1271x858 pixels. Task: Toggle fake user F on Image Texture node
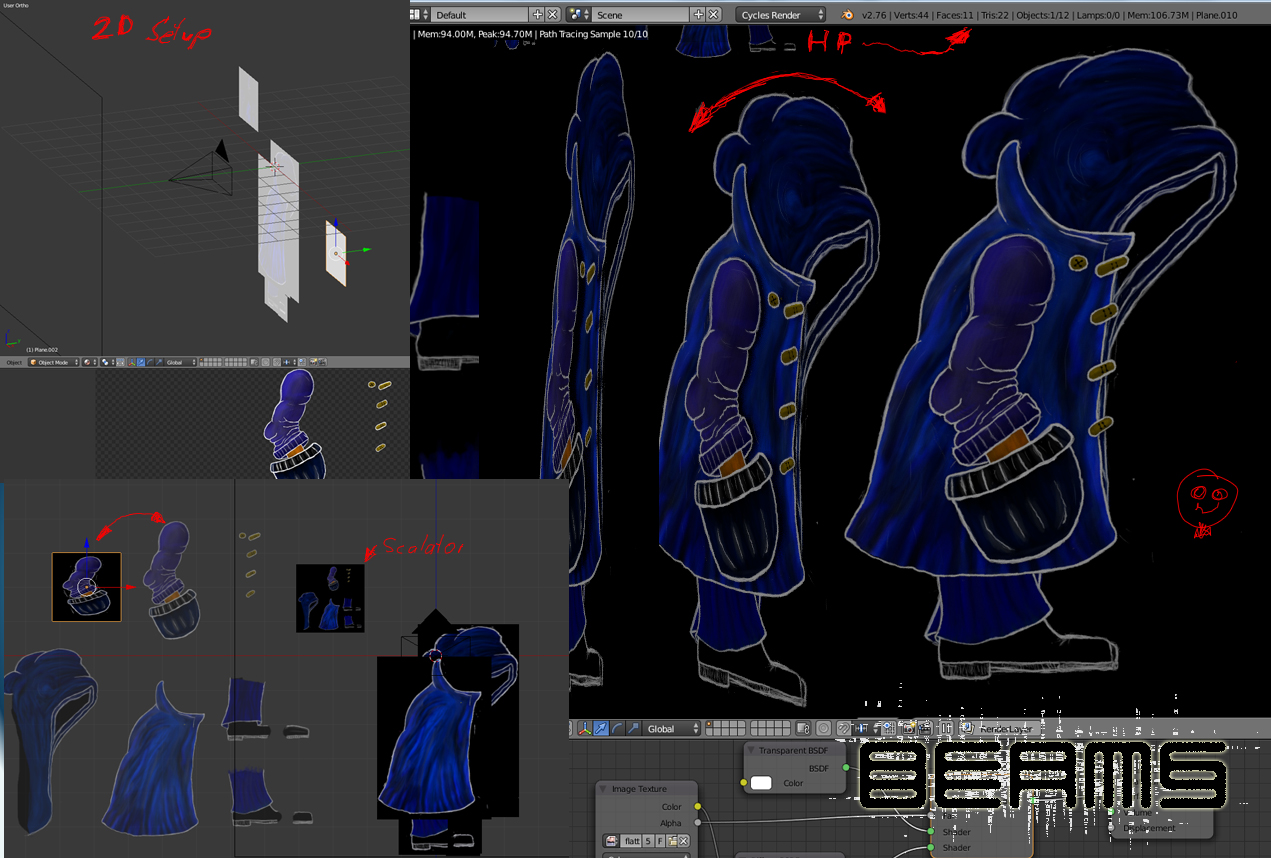click(660, 841)
